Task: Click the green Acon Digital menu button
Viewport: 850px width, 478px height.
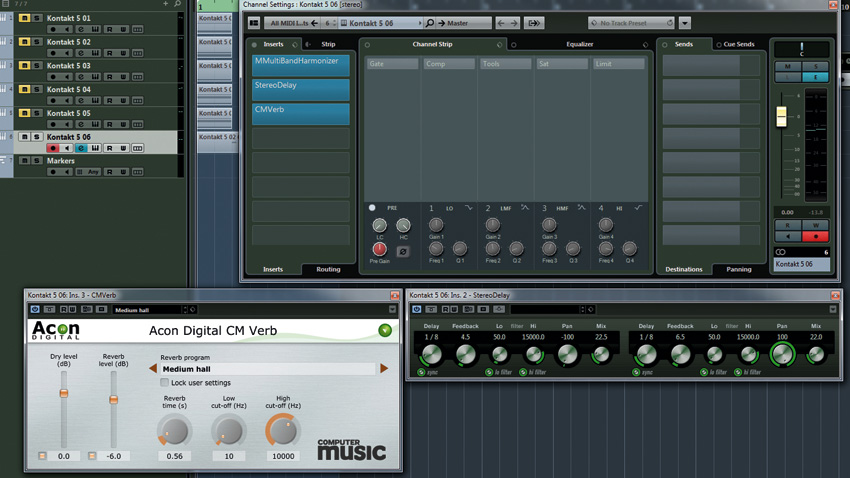Action: coord(385,330)
